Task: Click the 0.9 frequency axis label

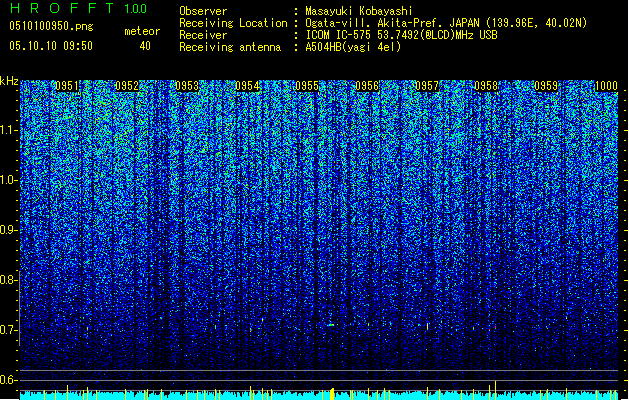Action: point(9,230)
